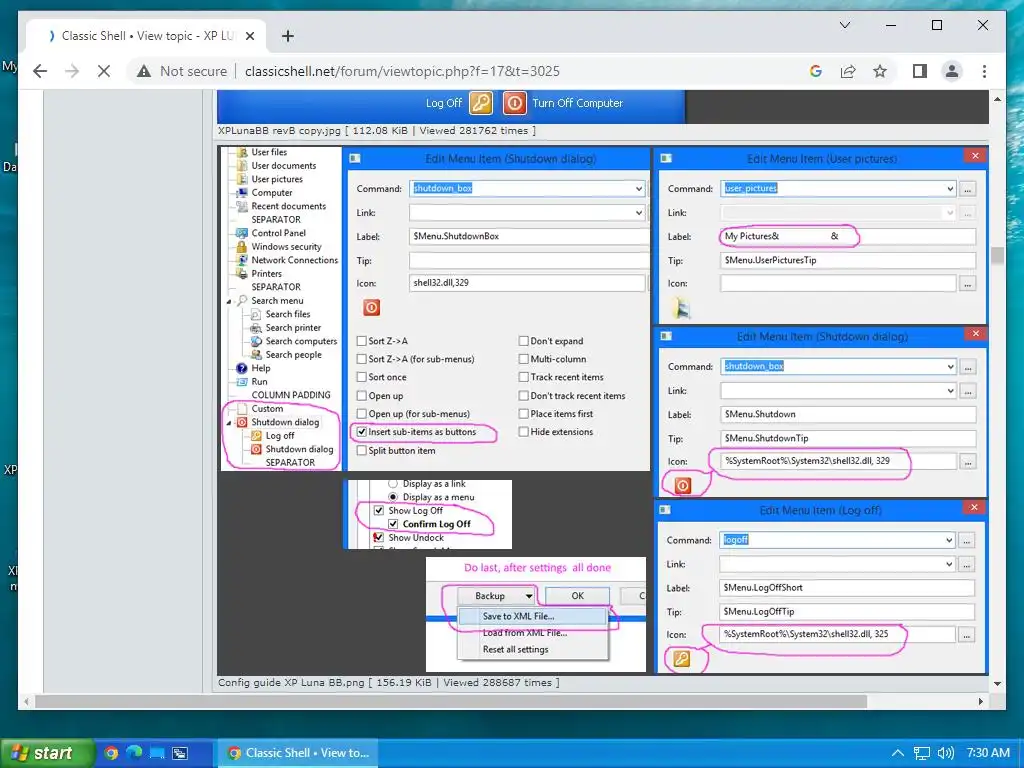Click the Control Panel tree icon
The width and height of the screenshot is (1024, 768).
click(241, 233)
